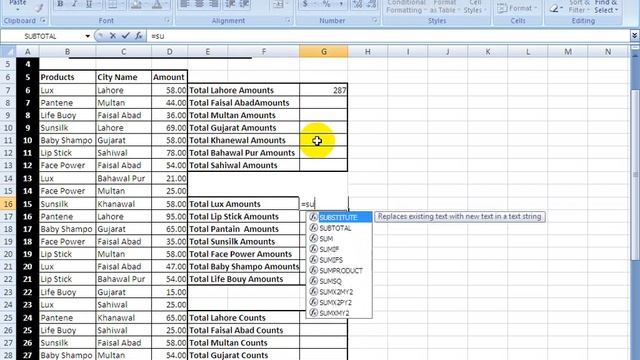
Task: Align text left in Alignment group
Action: 184,4
